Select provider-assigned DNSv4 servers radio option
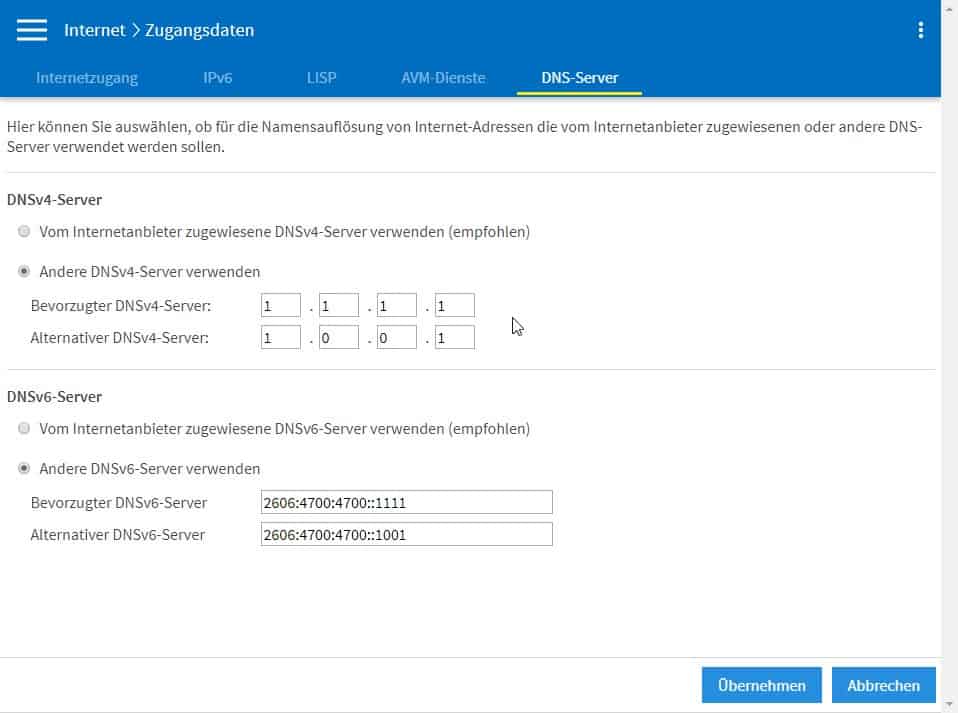This screenshot has width=958, height=713. coord(24,231)
